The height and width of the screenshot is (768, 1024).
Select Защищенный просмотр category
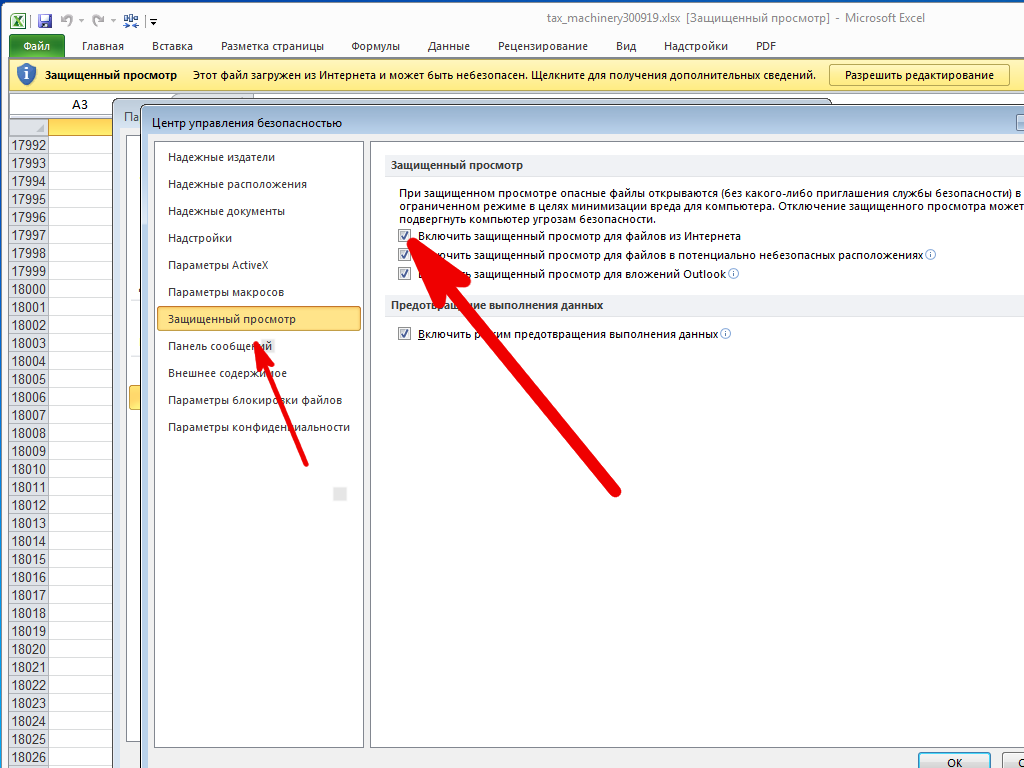point(259,319)
